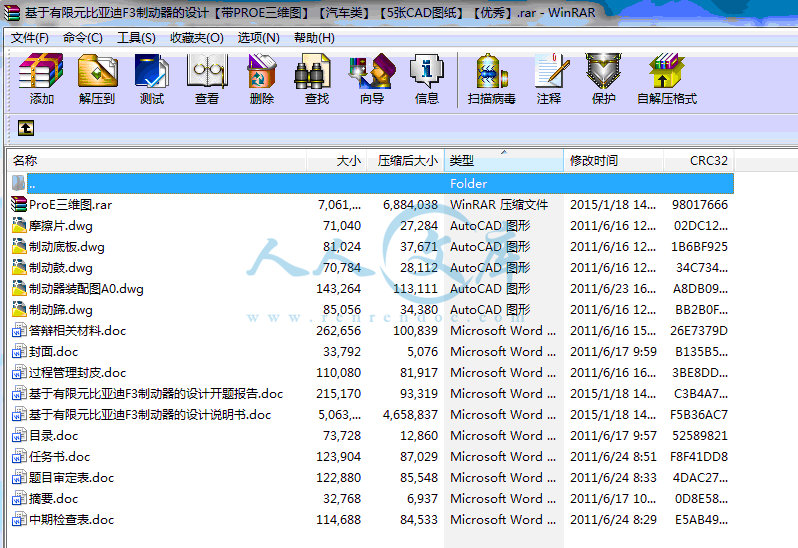
Task: Click the 扫描病毒 (Virus Scan) icon
Action: click(492, 71)
